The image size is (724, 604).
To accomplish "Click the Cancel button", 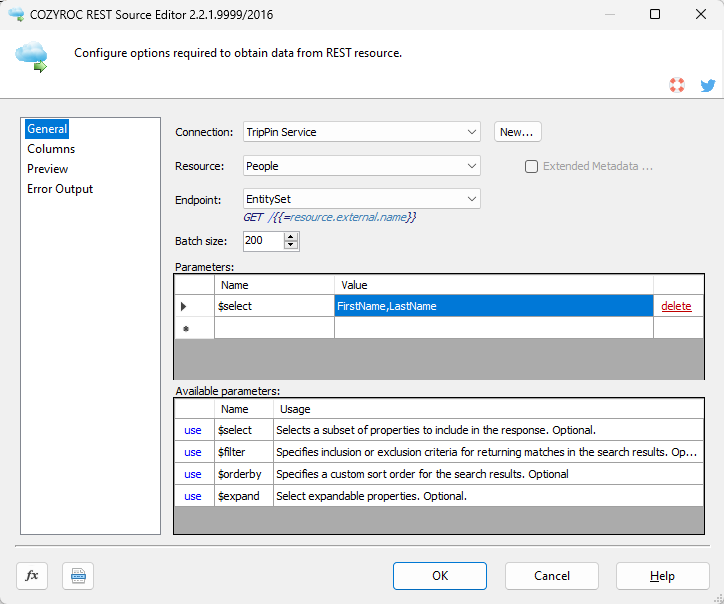I will (552, 576).
